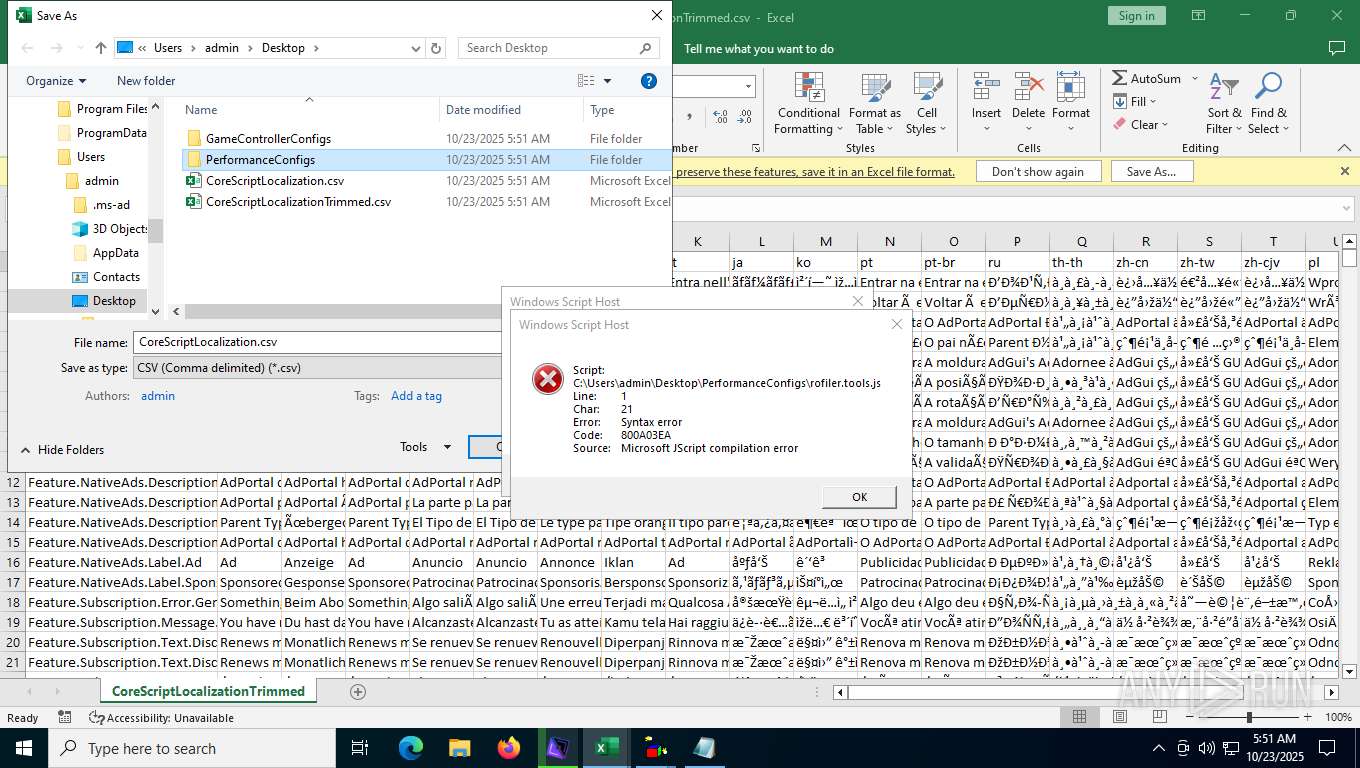Click the File name input field
The width and height of the screenshot is (1360, 768).
[x=317, y=342]
